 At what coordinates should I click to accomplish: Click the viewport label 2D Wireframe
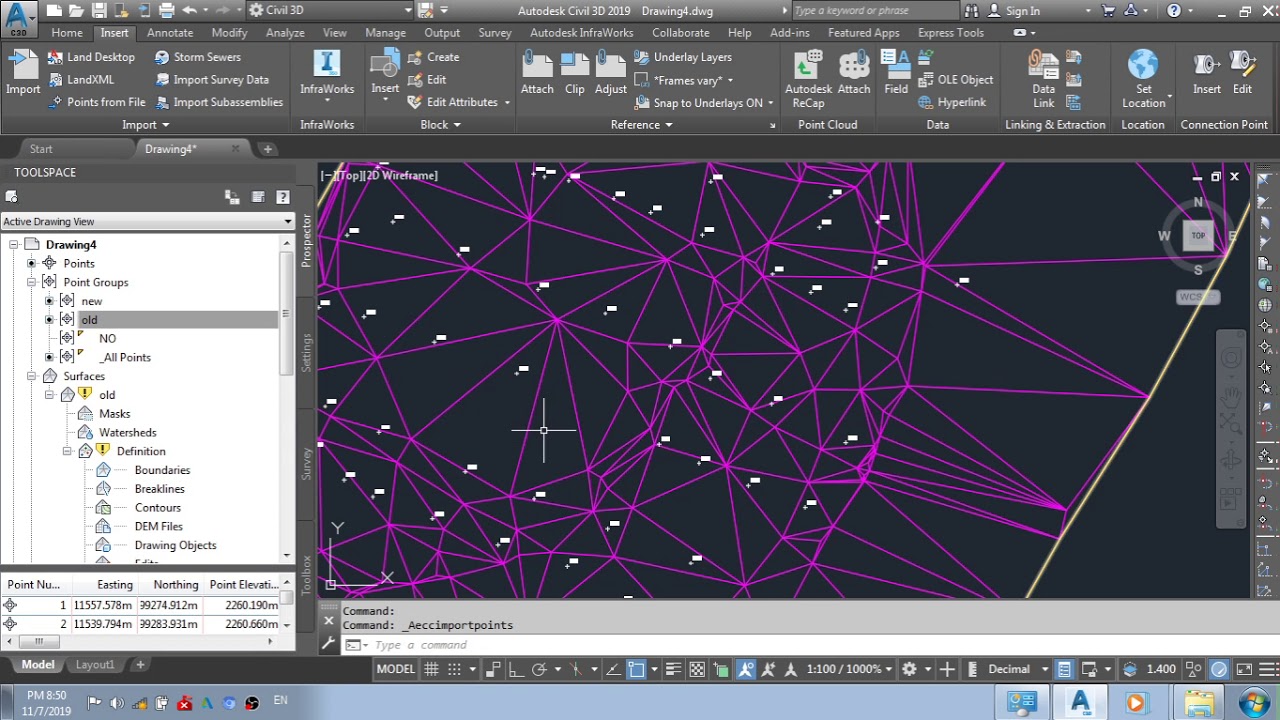tap(401, 176)
